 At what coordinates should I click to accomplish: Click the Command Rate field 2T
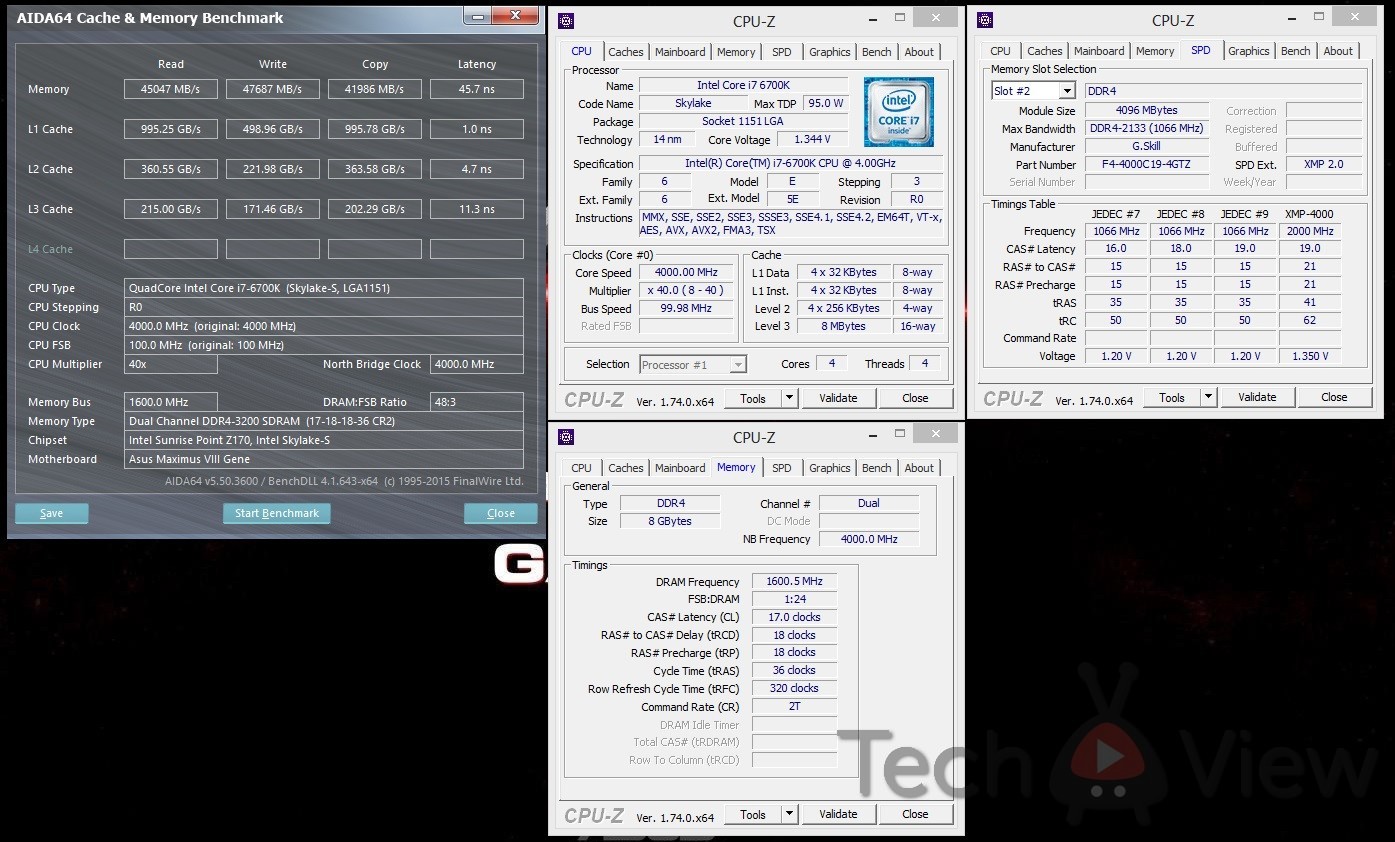click(x=794, y=706)
